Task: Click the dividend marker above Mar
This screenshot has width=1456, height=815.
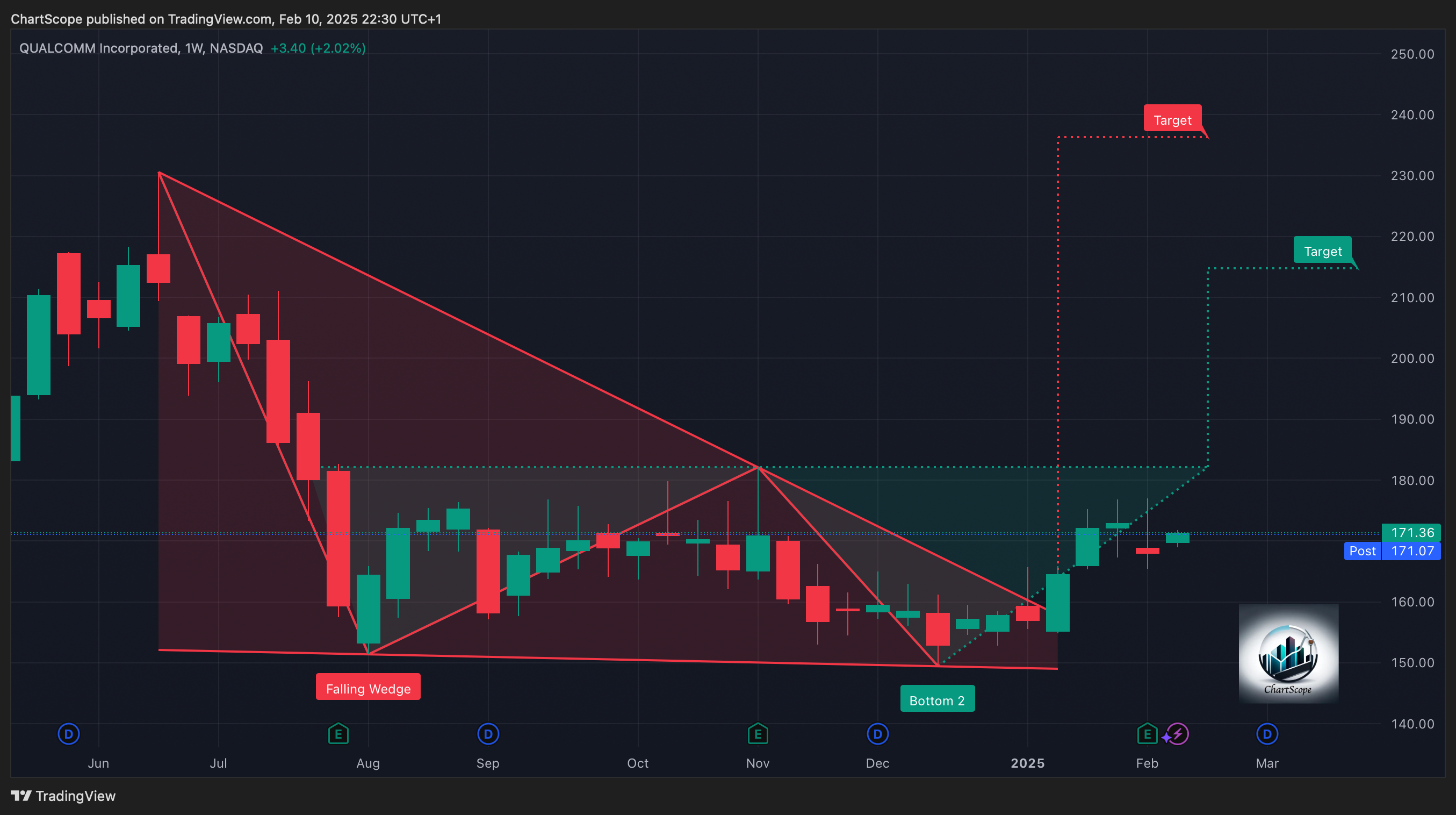Action: [1267, 734]
